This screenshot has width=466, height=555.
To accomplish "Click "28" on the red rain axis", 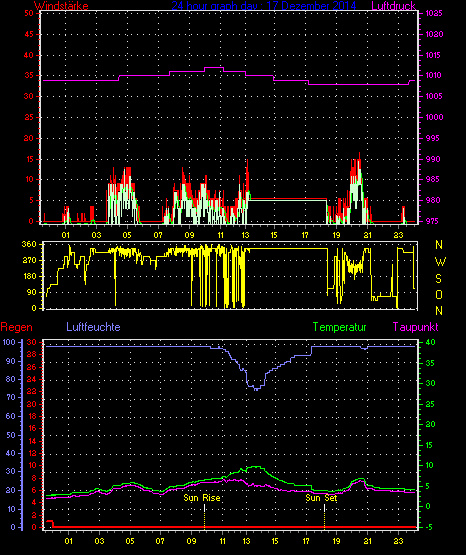I will (32, 354).
